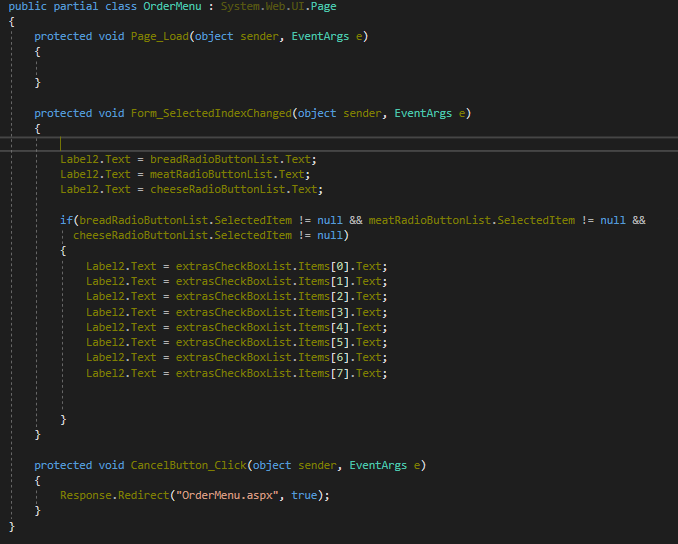Image resolution: width=678 pixels, height=544 pixels.
Task: Click the if keyword of the condition
Action: pos(66,220)
